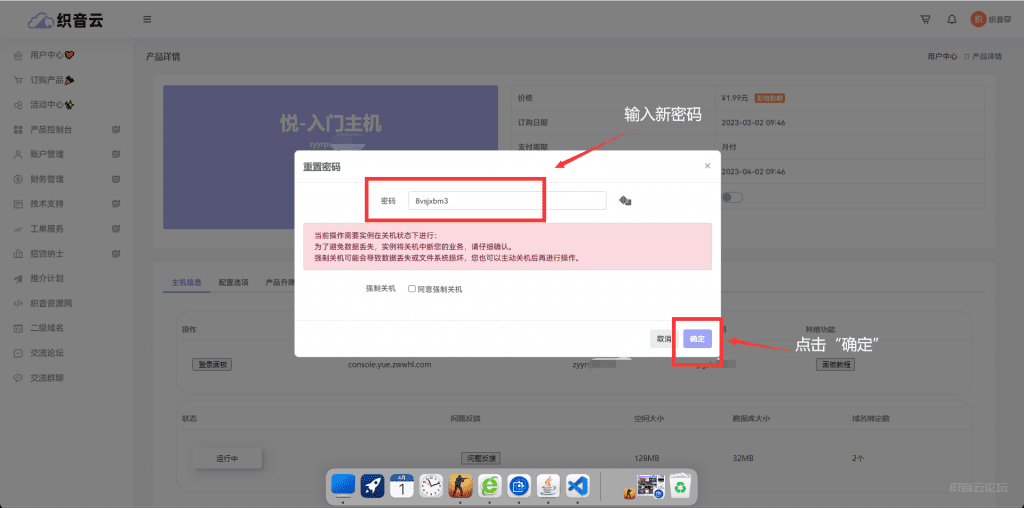Expand 财务管理 sidebar menu
This screenshot has height=508, width=1024.
point(47,179)
